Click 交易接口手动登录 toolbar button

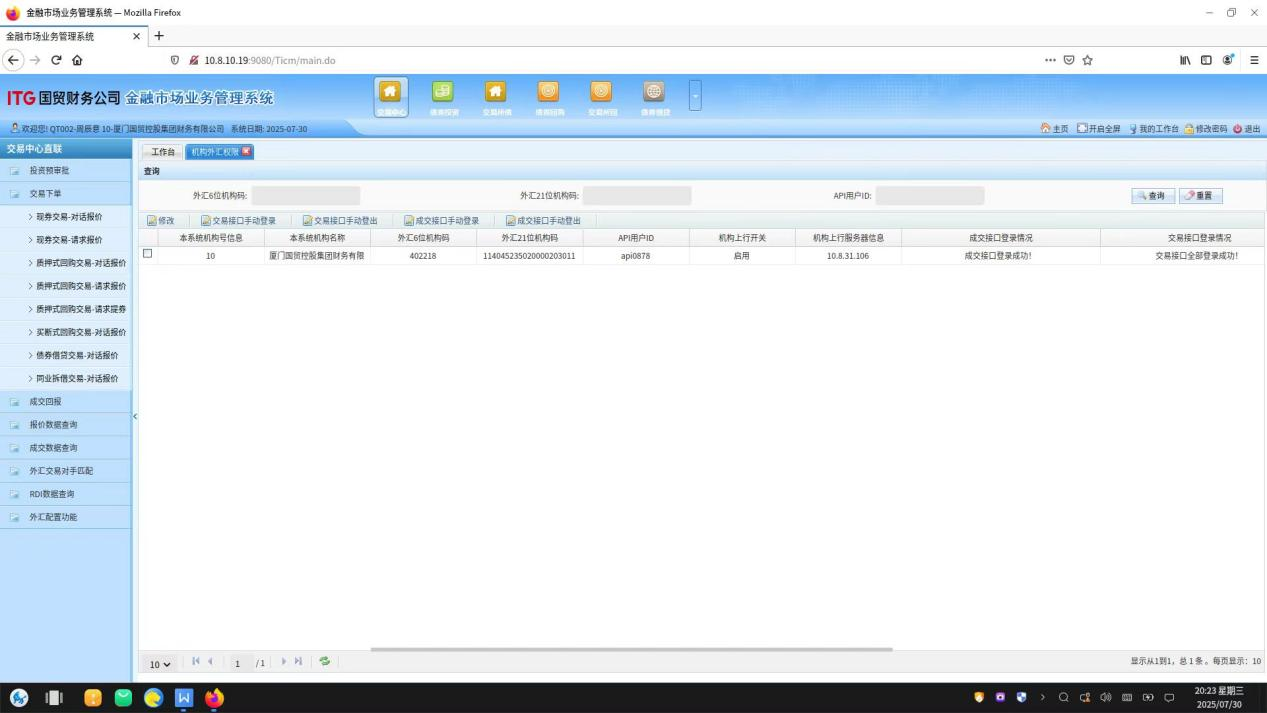(238, 220)
